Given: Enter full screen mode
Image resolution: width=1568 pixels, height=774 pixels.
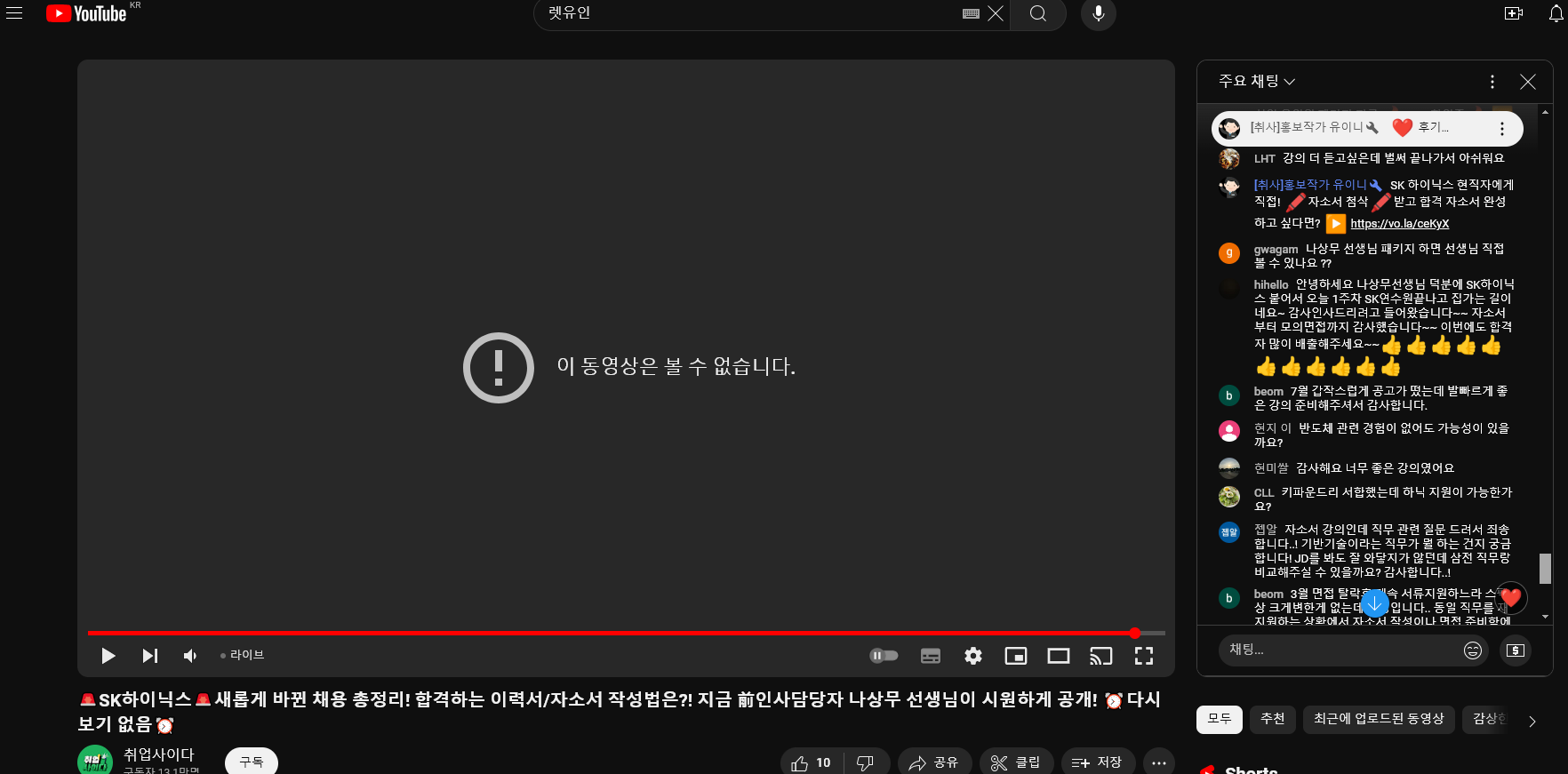Looking at the screenshot, I should pos(1144,656).
